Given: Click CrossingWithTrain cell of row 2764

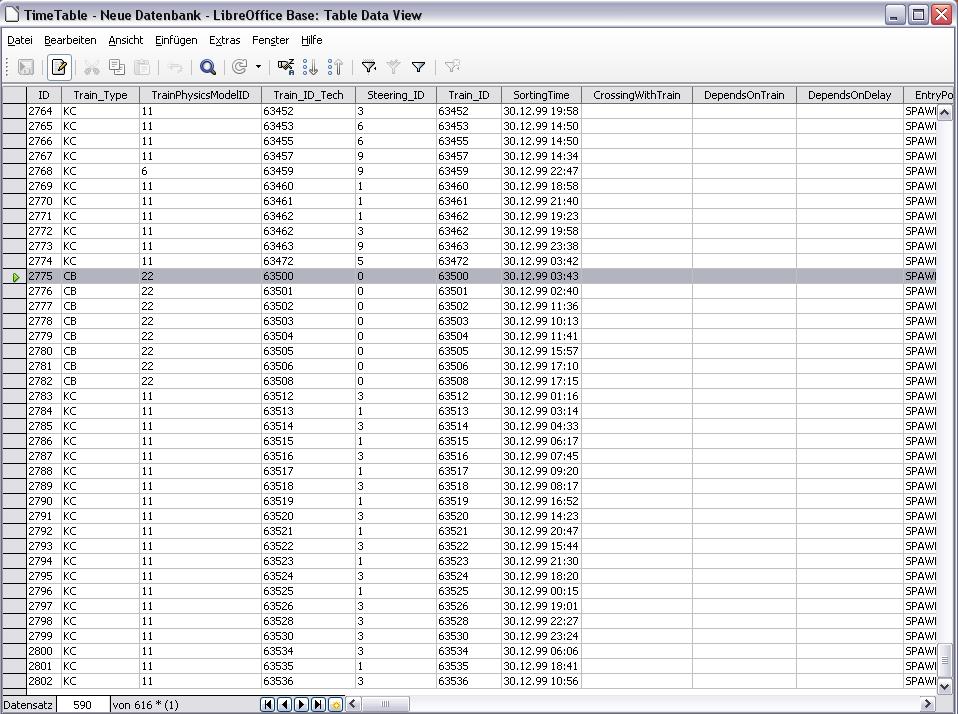Looking at the screenshot, I should (x=637, y=111).
